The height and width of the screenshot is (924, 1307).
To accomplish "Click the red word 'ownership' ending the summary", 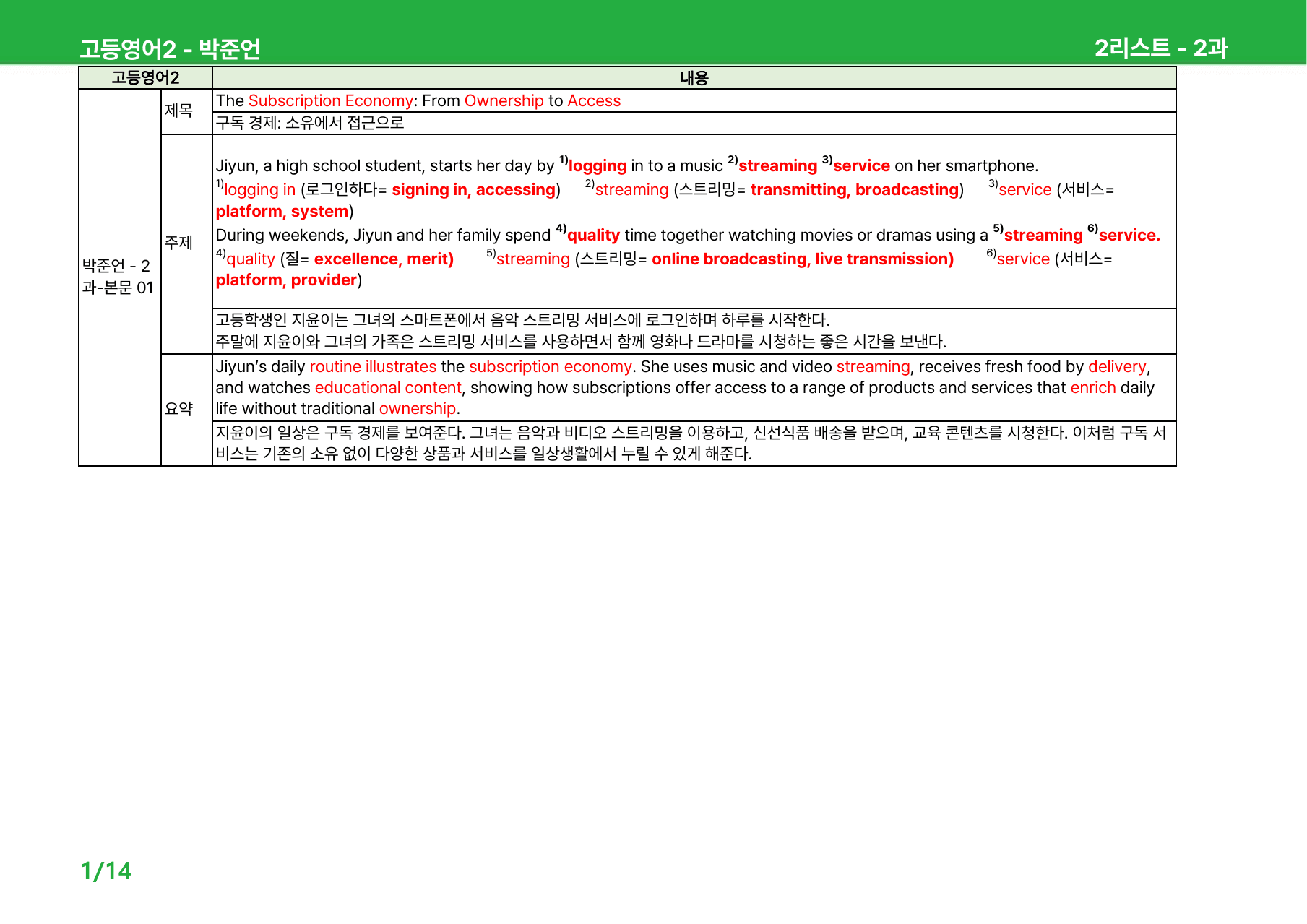I will (x=418, y=408).
